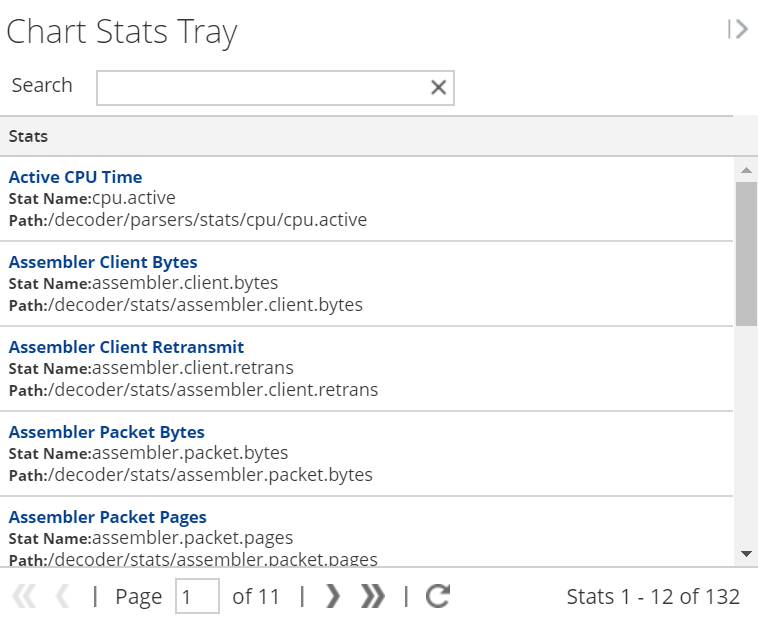Select the Assembler Client Bytes stat
Viewport: 758px width, 622px height.
(103, 262)
